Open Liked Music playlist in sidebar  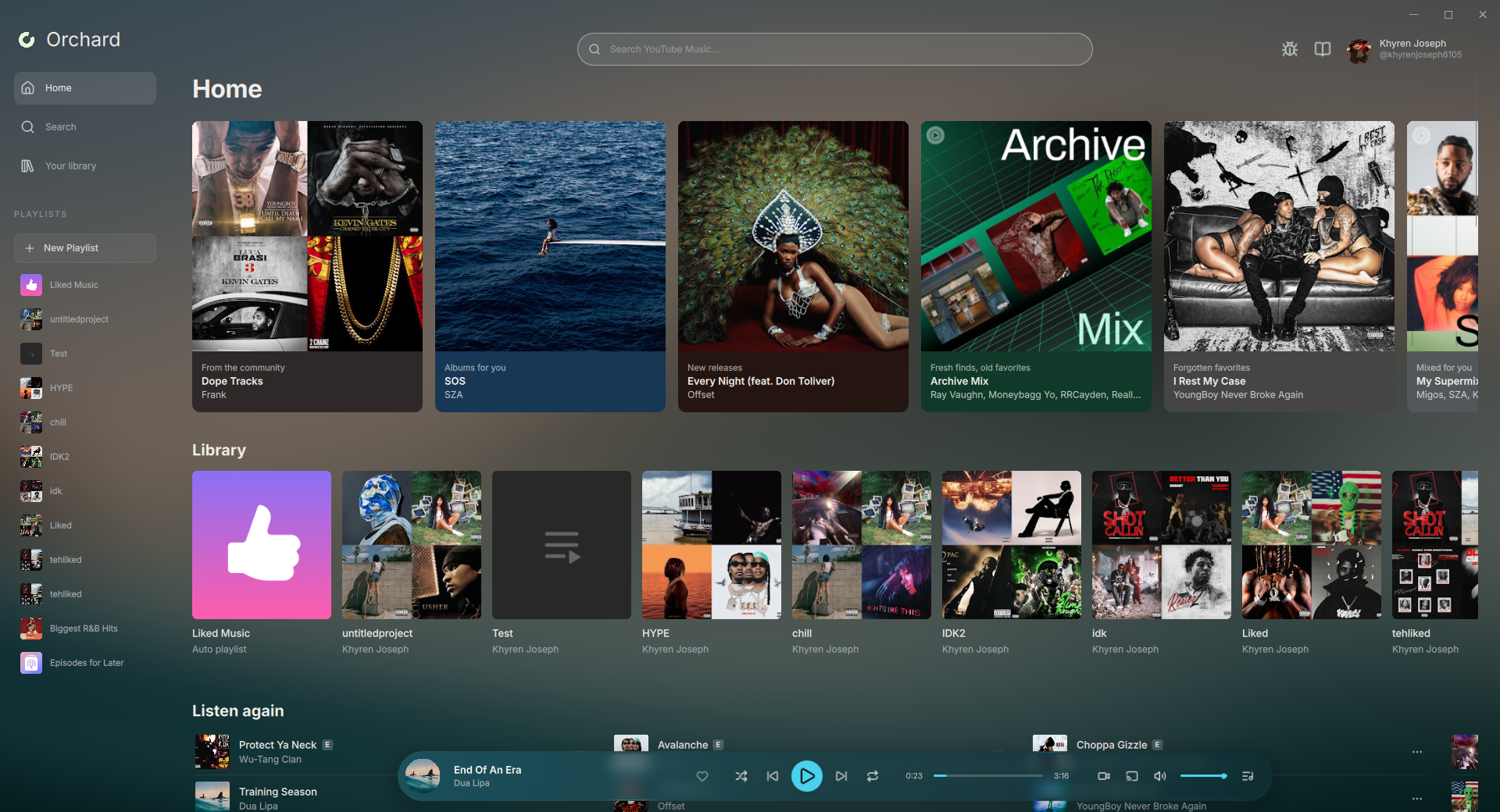(x=85, y=285)
